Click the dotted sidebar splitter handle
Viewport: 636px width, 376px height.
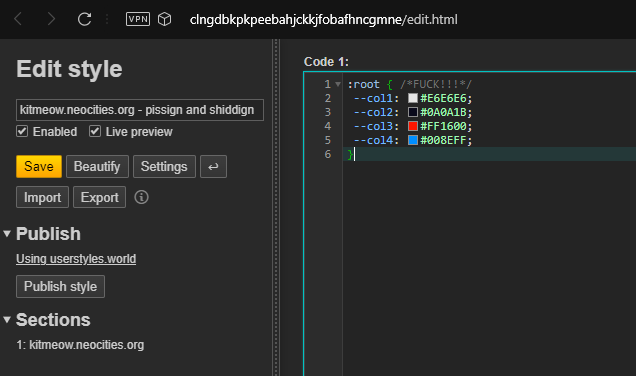[276, 207]
